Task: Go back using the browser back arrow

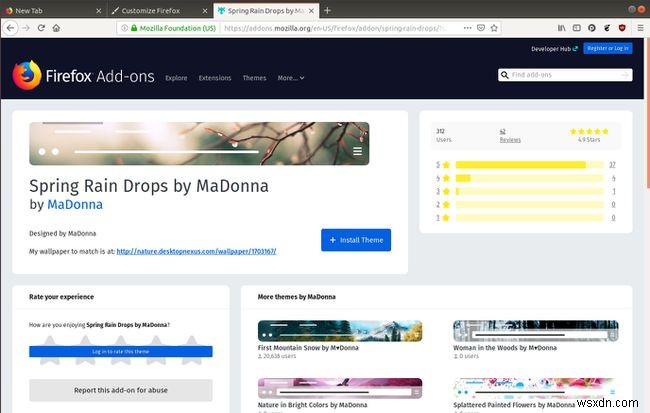Action: [11, 28]
